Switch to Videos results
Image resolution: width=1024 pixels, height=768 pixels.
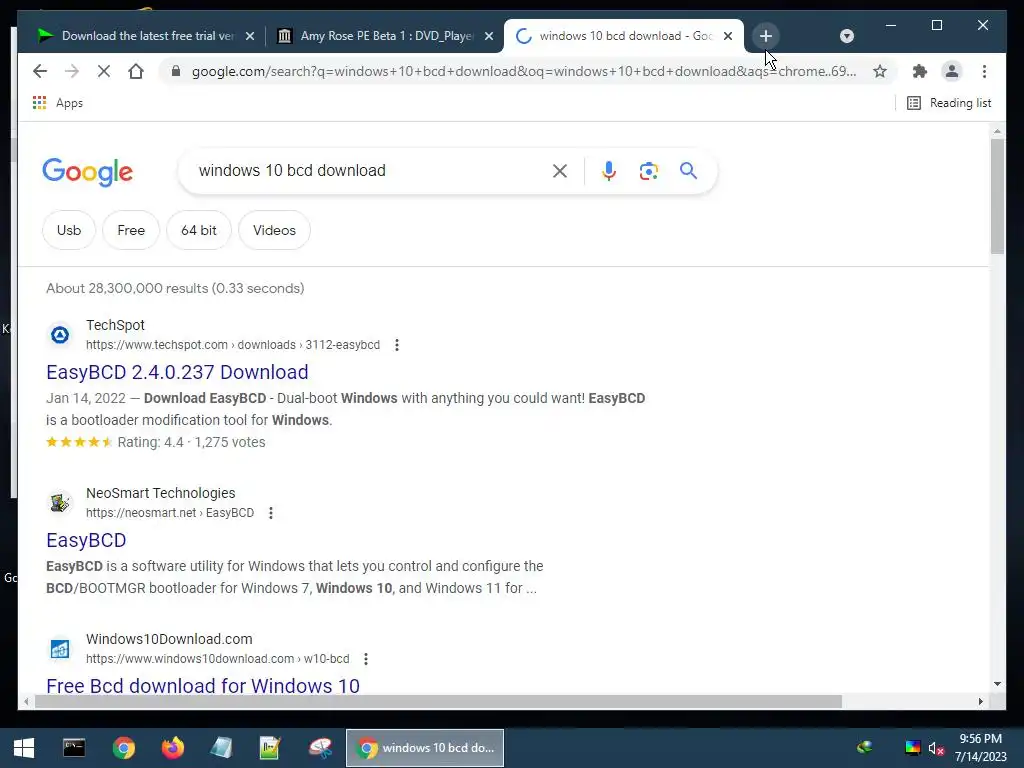(274, 230)
